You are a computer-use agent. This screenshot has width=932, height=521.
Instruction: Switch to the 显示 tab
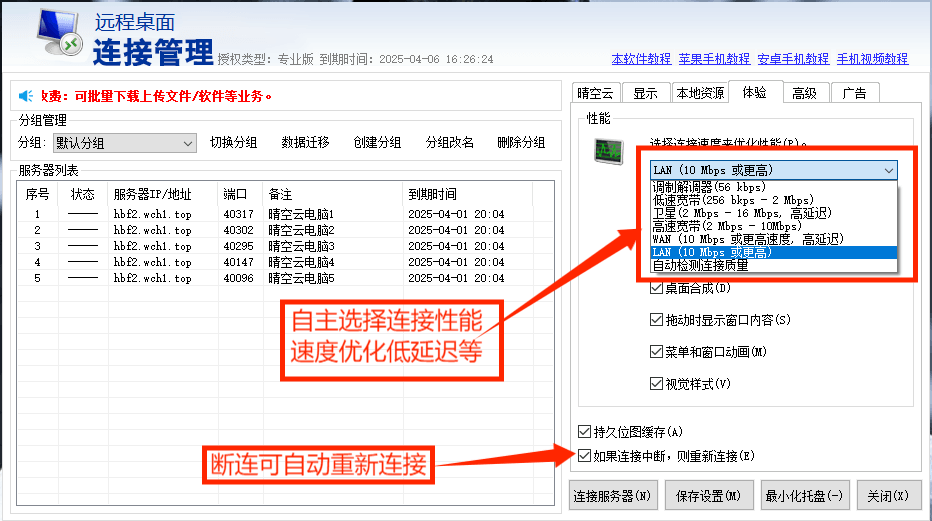click(645, 94)
